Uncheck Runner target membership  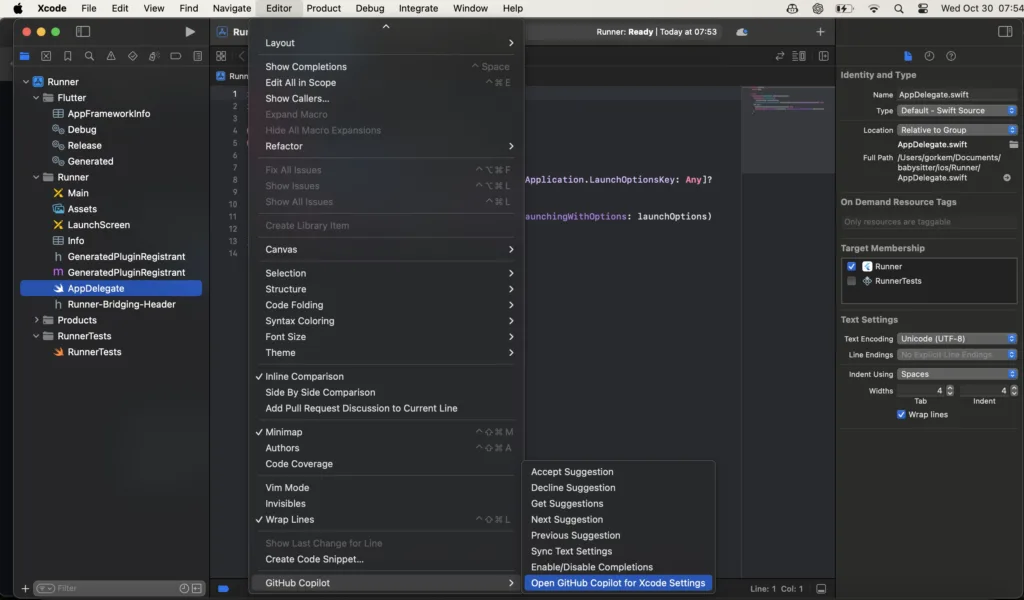[852, 266]
